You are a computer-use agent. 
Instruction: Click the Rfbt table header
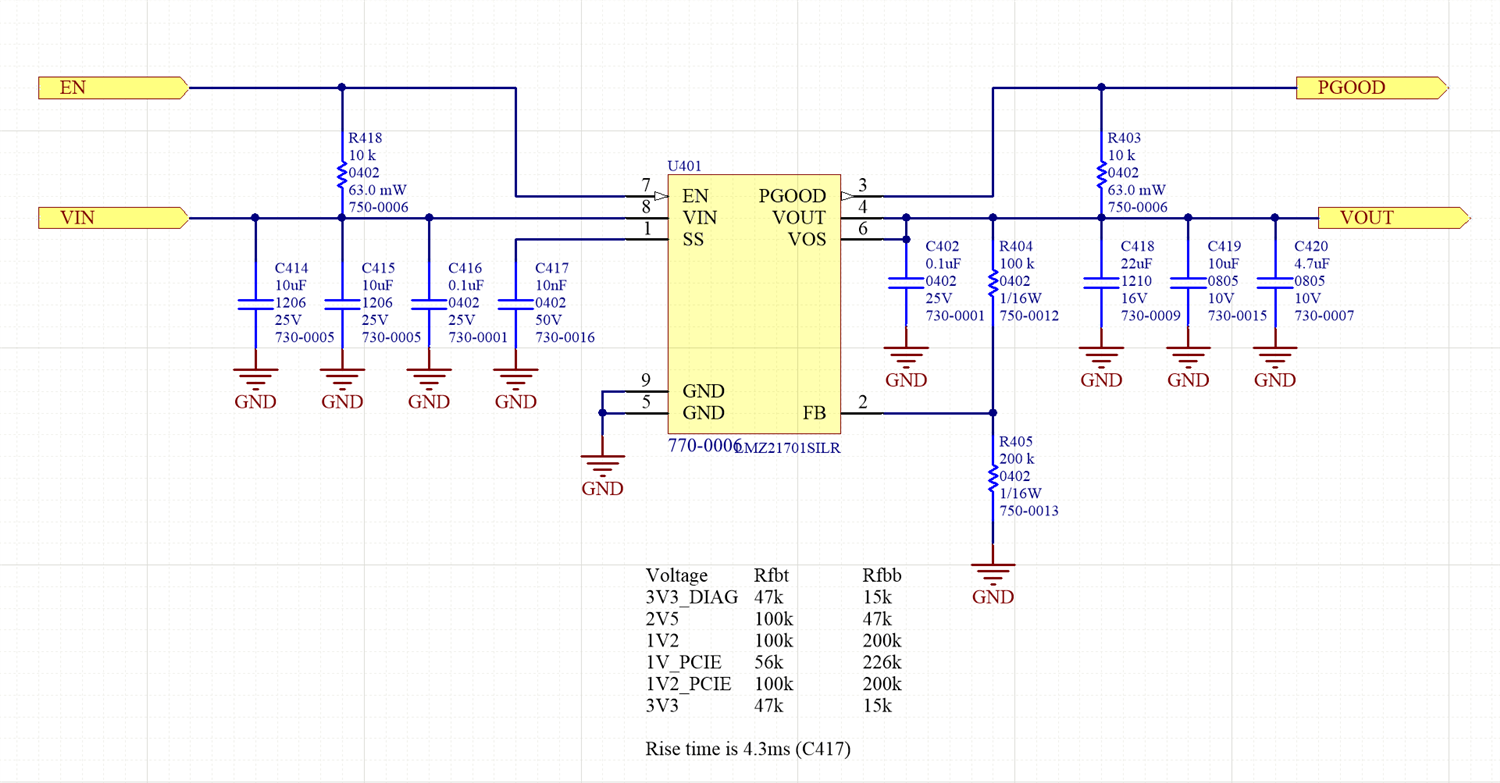(772, 575)
